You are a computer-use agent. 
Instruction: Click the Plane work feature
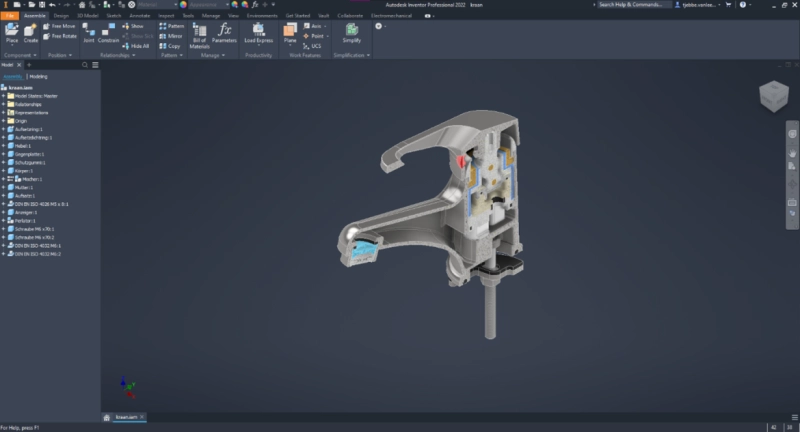coord(290,33)
